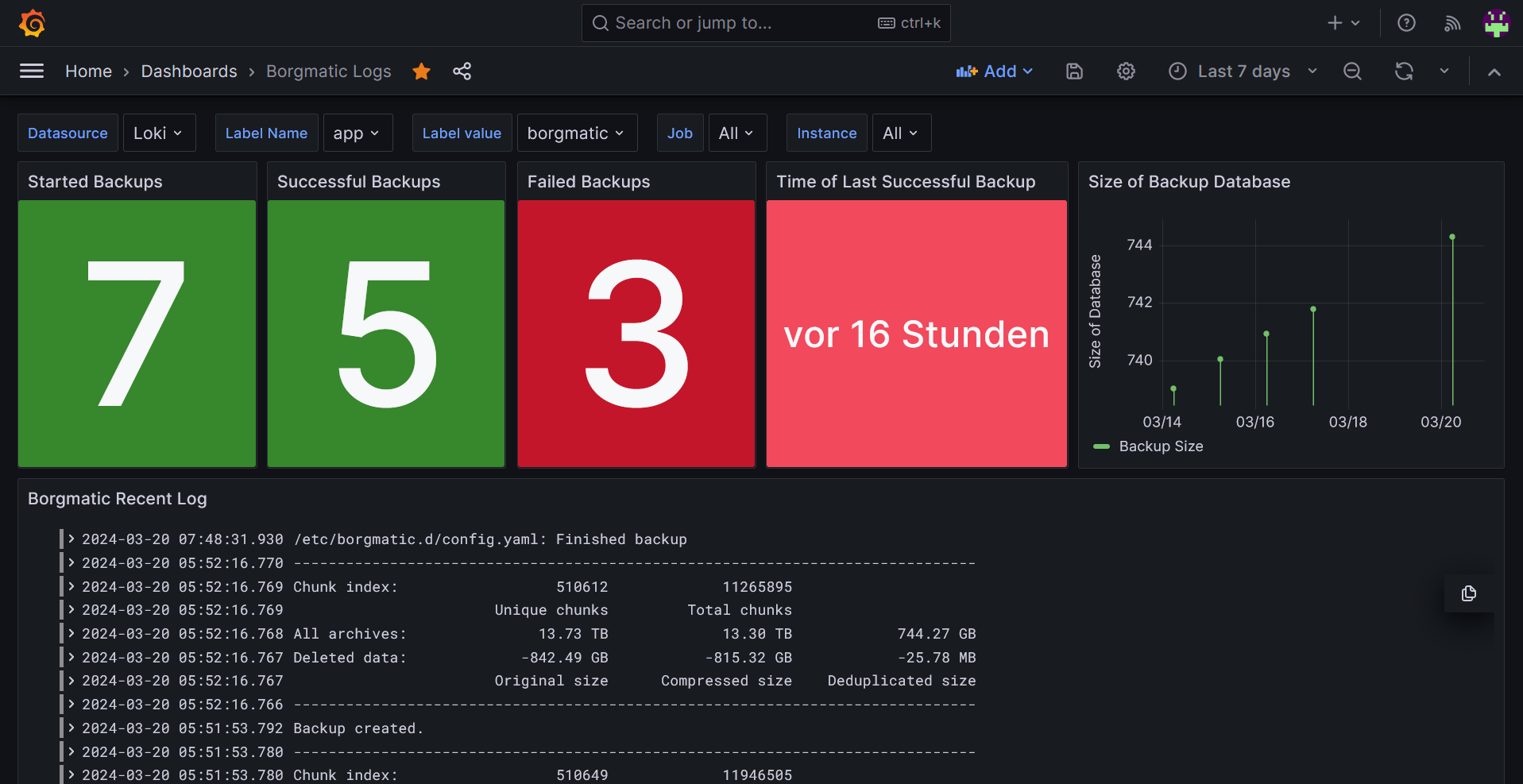Open the help menu icon
Viewport: 1523px width, 784px height.
(x=1406, y=23)
